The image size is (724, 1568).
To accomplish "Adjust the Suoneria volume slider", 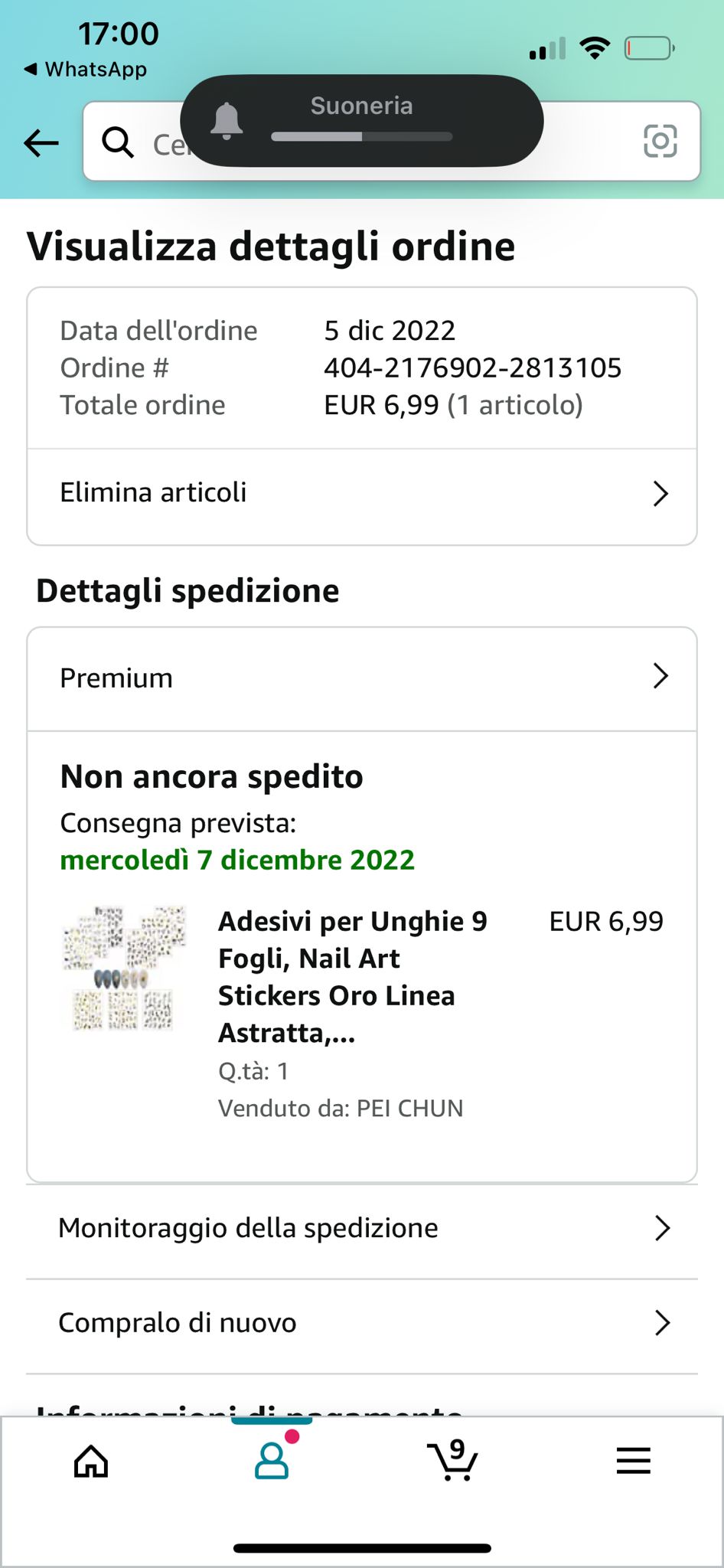I will [x=361, y=137].
